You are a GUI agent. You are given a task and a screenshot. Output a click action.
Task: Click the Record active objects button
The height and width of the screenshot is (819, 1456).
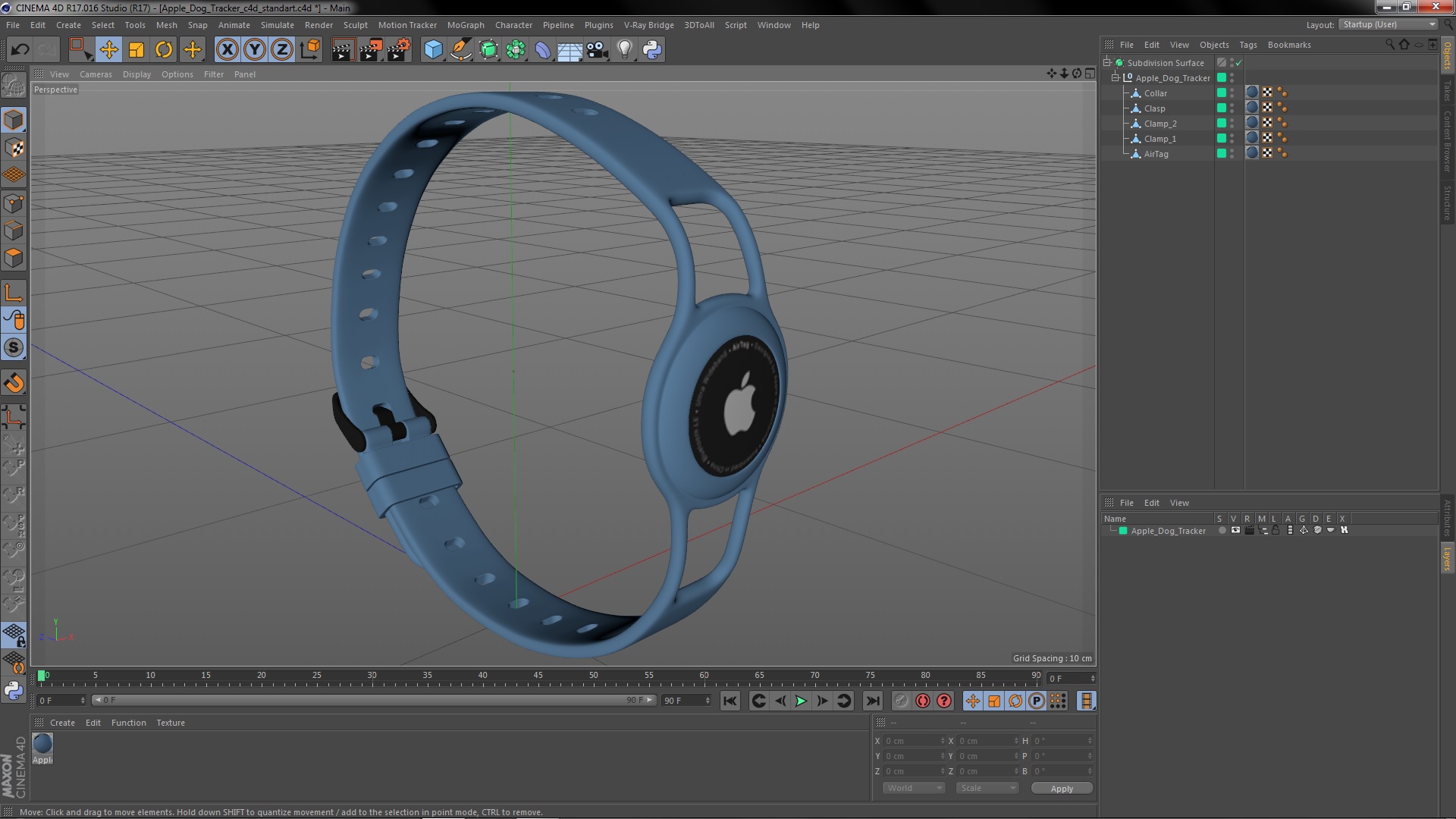click(901, 701)
